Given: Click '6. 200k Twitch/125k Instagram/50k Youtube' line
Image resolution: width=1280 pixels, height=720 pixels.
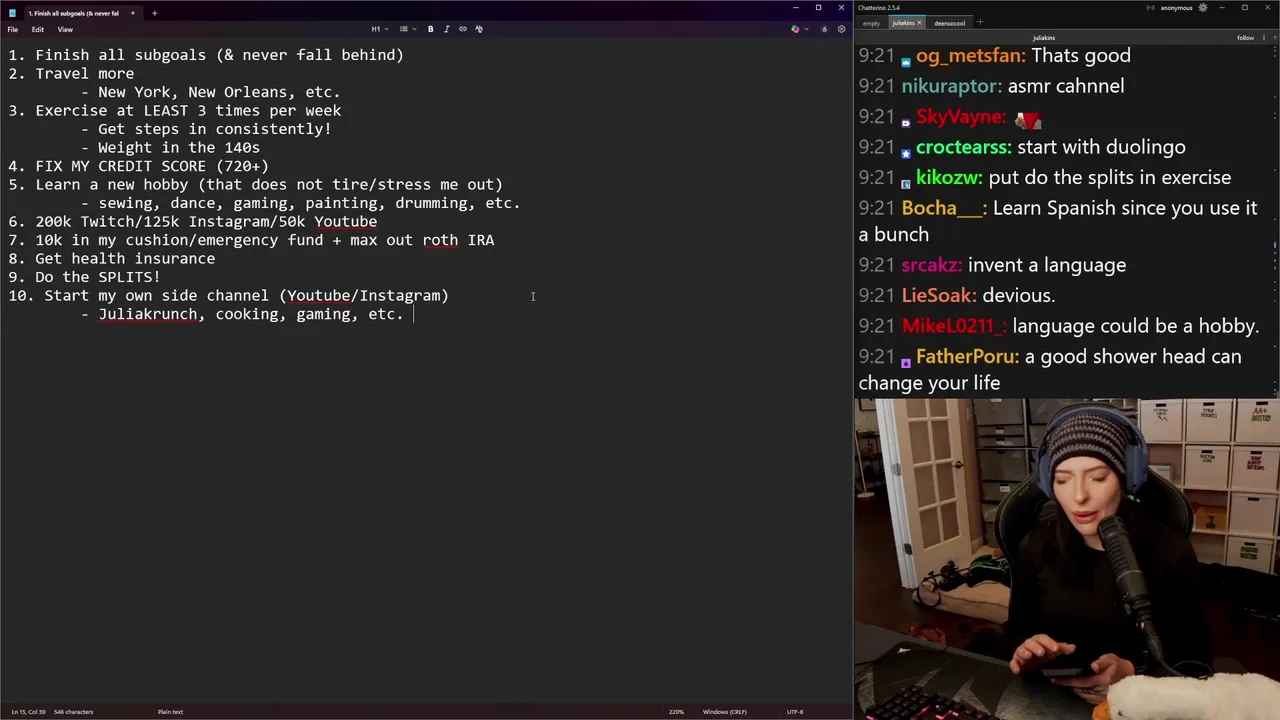Looking at the screenshot, I should [193, 222].
